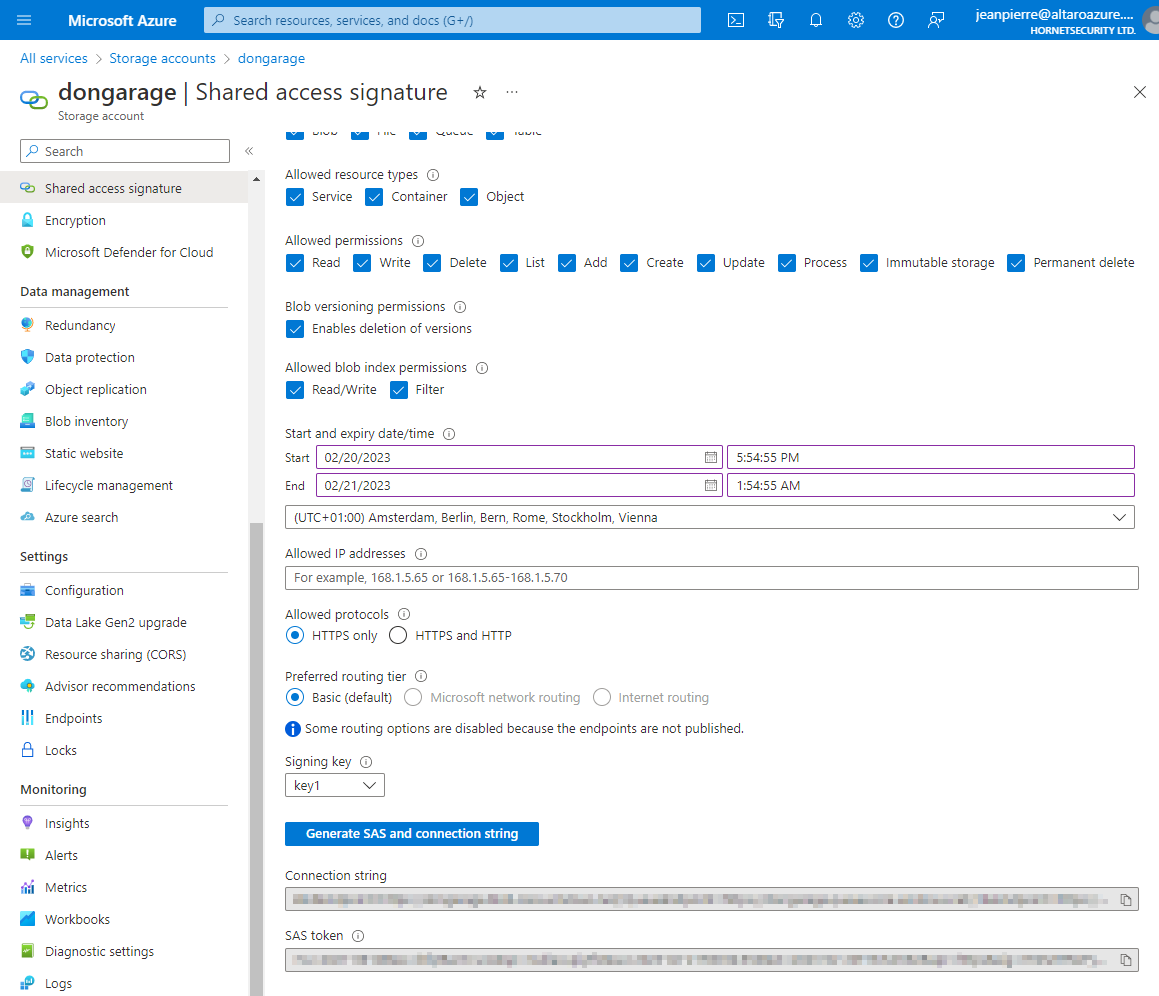Click the sidebar vertical scrollbar

256,758
